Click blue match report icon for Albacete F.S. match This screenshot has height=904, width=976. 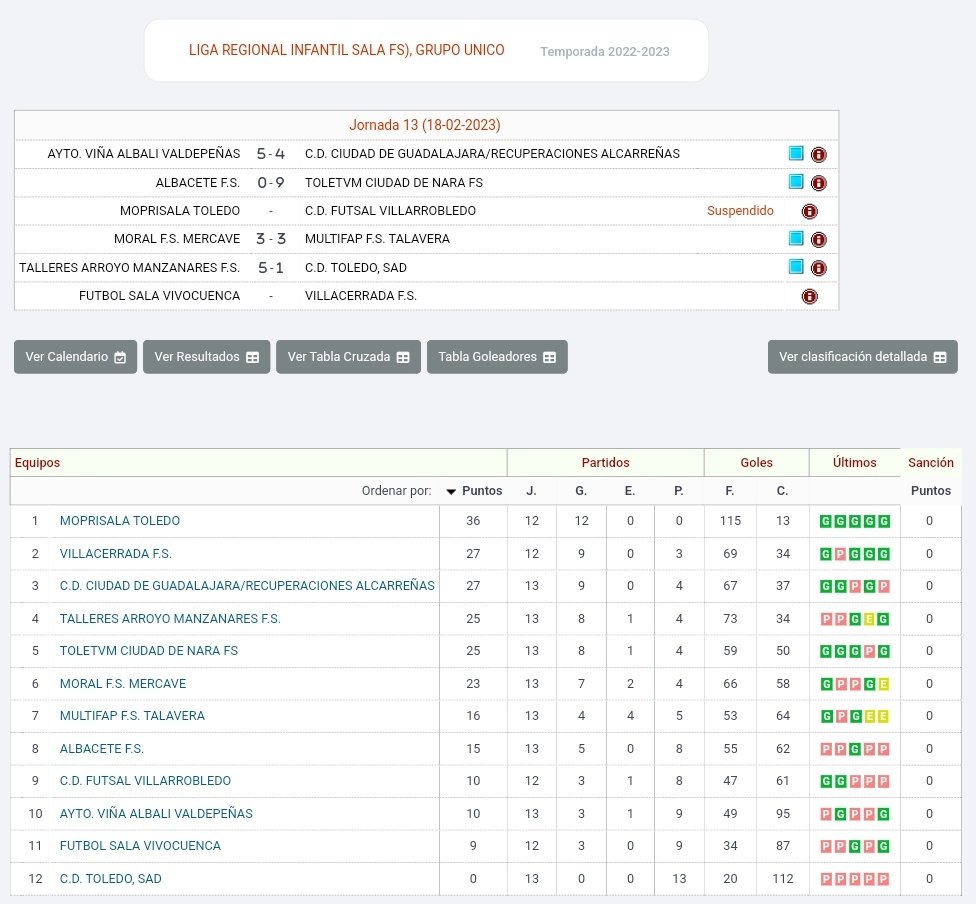795,182
